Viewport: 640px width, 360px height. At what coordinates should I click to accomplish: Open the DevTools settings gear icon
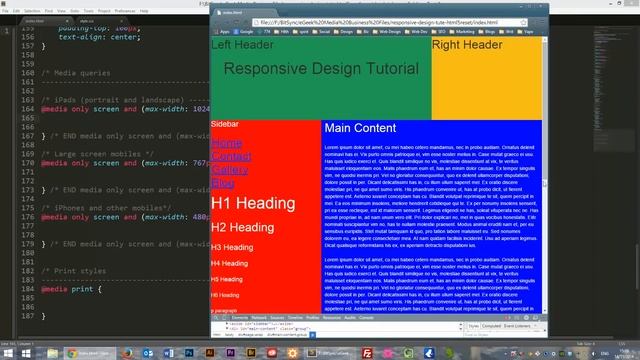(526, 318)
